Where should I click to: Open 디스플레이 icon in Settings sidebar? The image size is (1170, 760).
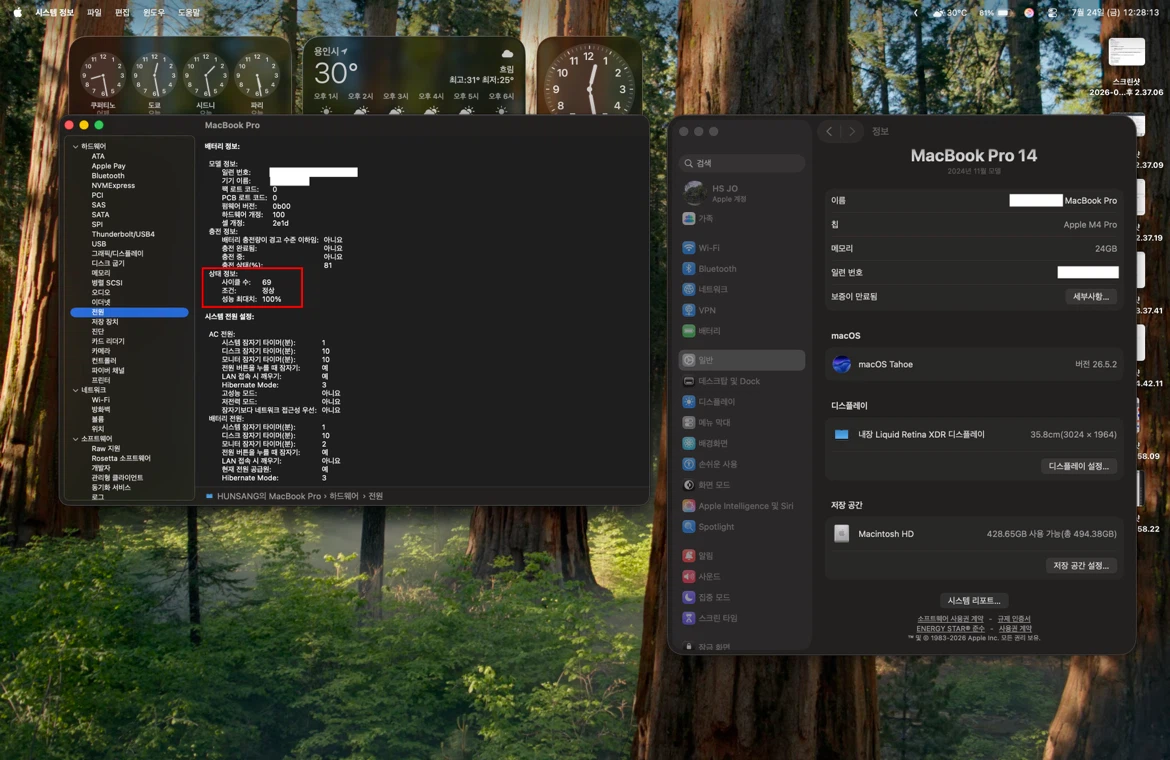point(689,402)
